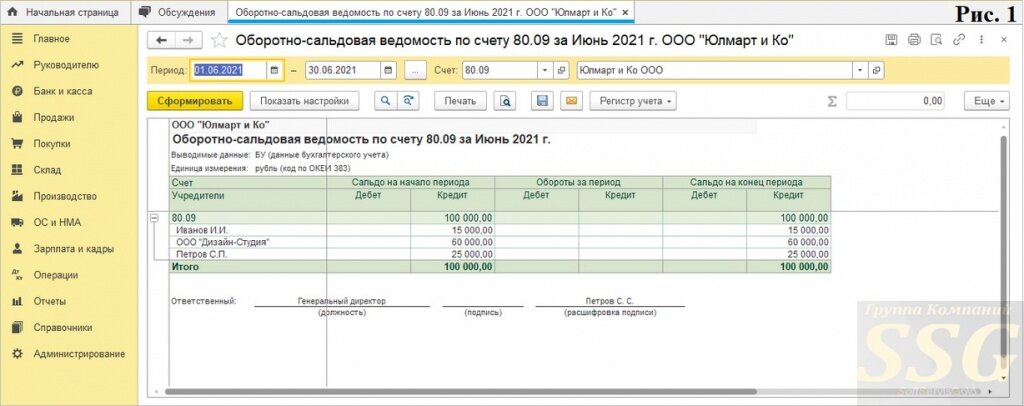
Task: Open ОС и НМА section
Action: (x=69, y=223)
